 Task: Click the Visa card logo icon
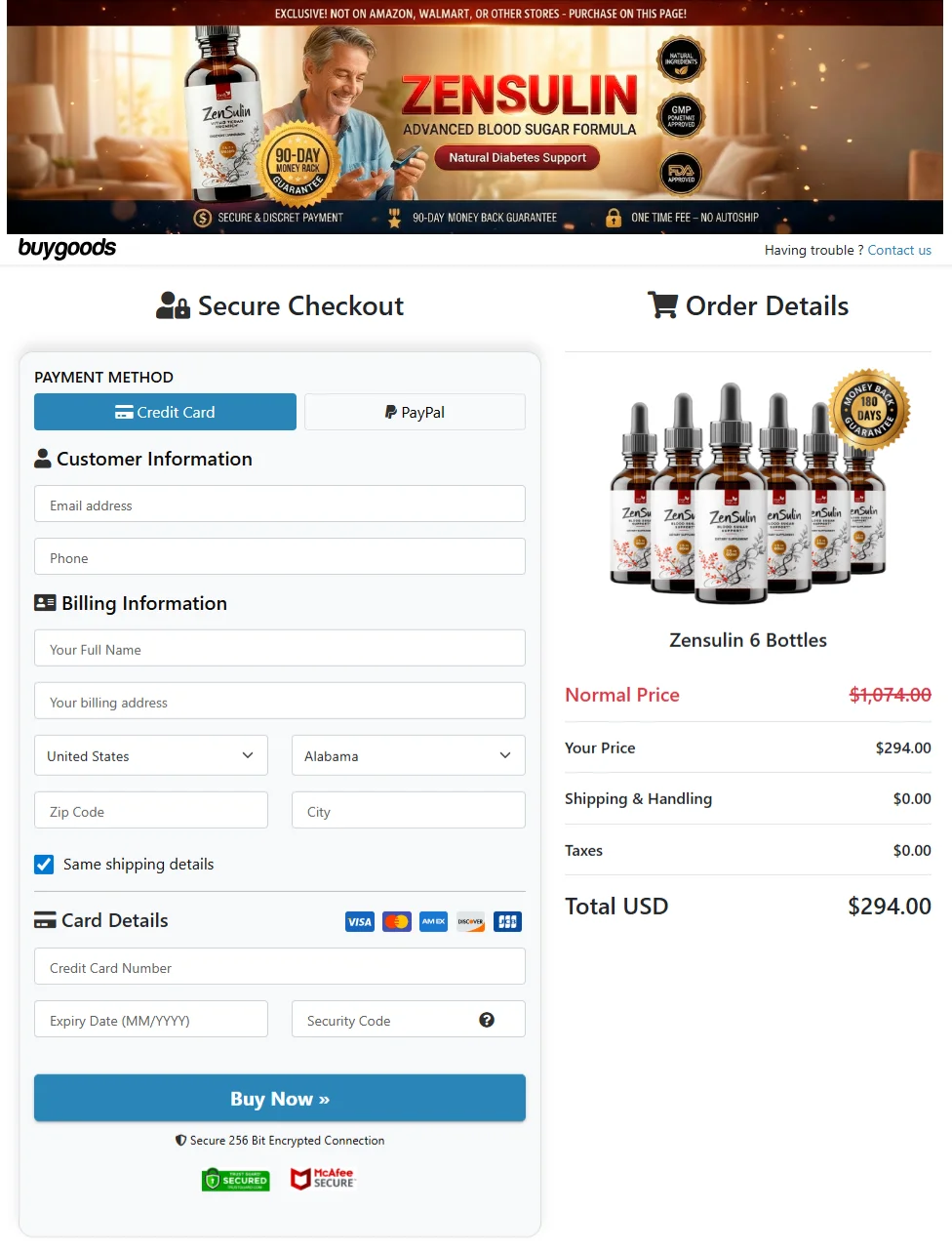(x=360, y=921)
